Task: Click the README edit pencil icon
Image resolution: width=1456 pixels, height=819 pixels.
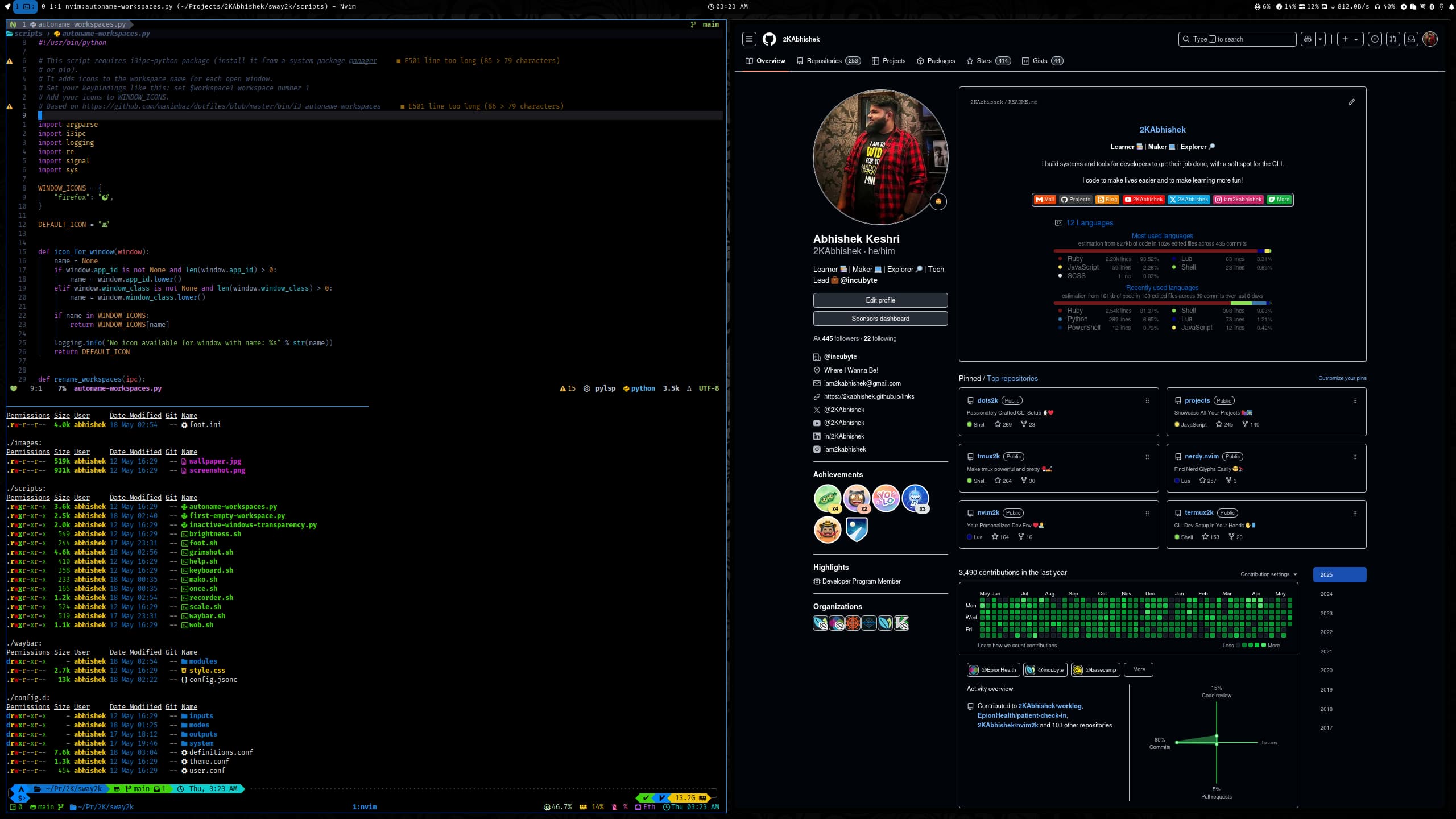Action: coord(1351,102)
